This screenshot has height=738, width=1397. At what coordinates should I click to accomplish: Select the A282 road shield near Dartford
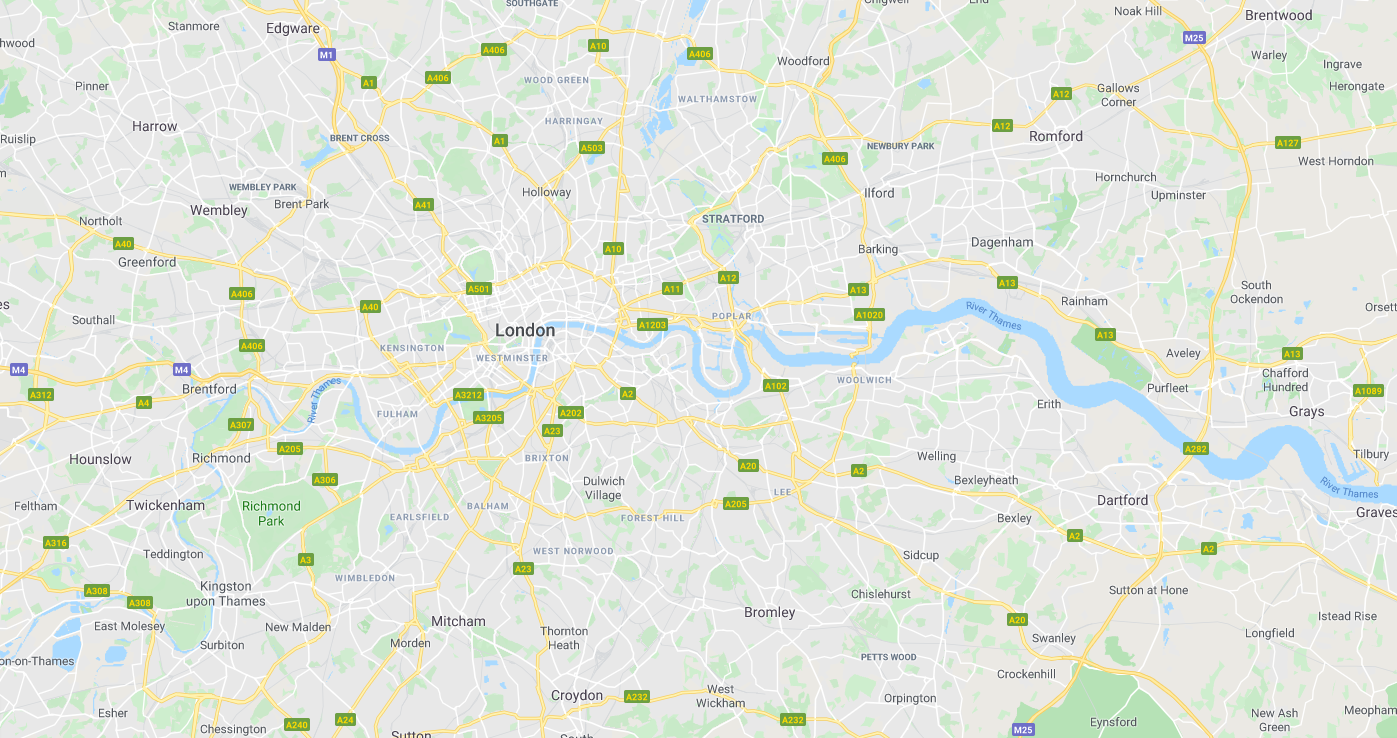click(1196, 449)
